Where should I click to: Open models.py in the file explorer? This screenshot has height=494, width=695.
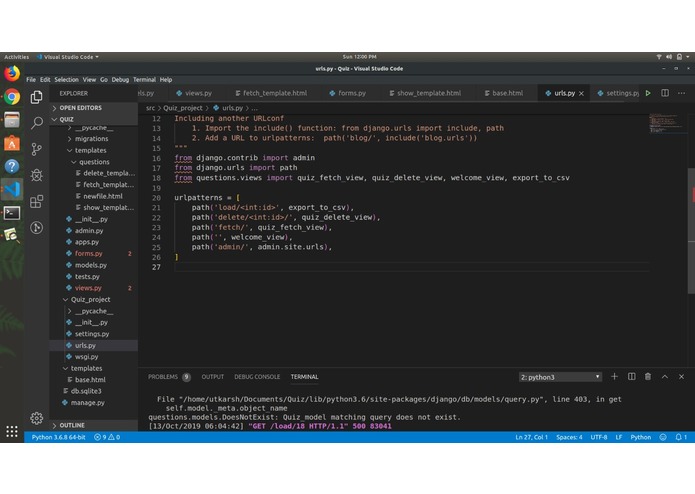[91, 265]
